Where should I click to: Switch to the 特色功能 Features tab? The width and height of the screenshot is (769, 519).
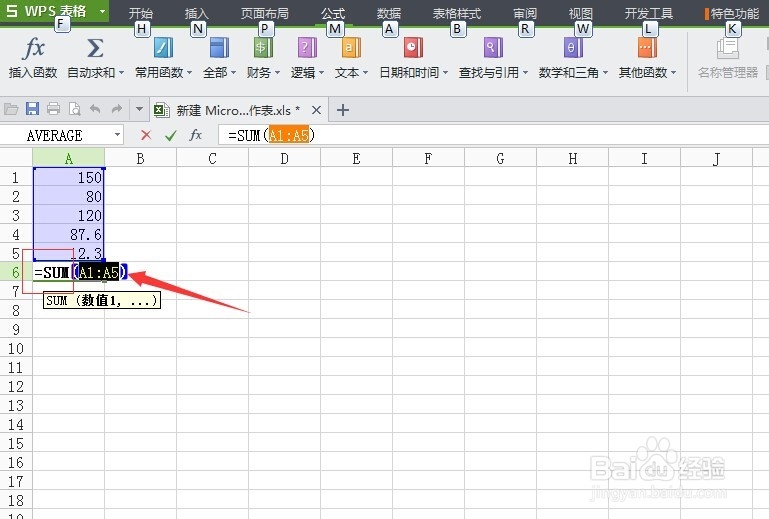pos(732,13)
